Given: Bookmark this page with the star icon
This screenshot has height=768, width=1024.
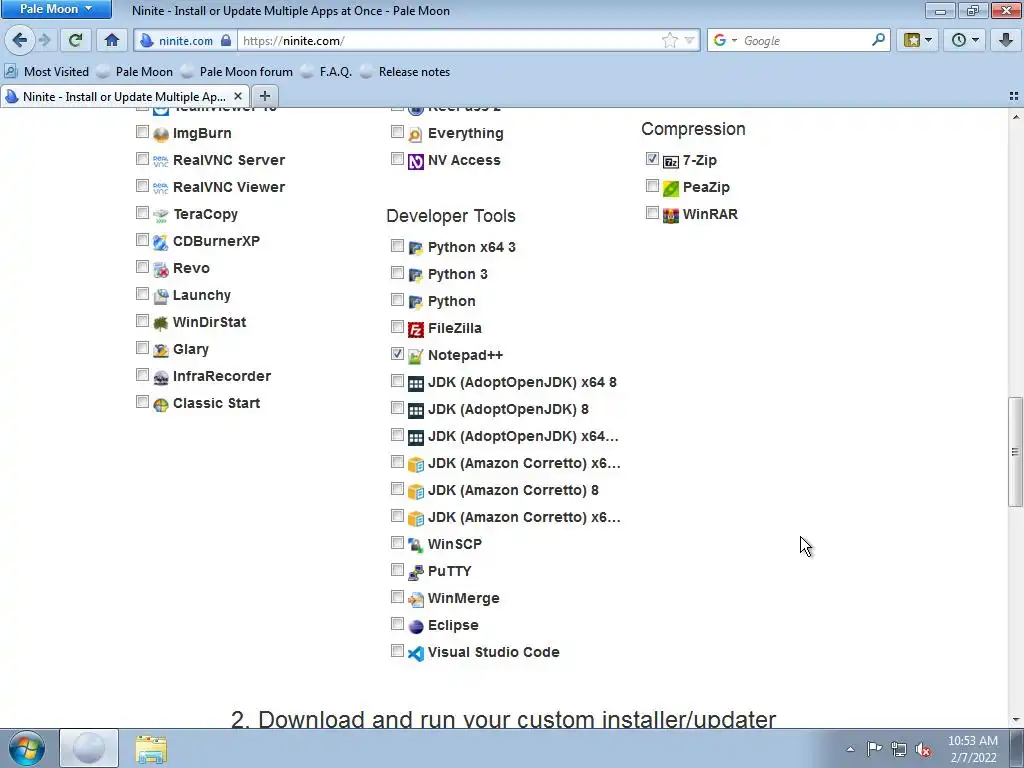Looking at the screenshot, I should [x=669, y=40].
